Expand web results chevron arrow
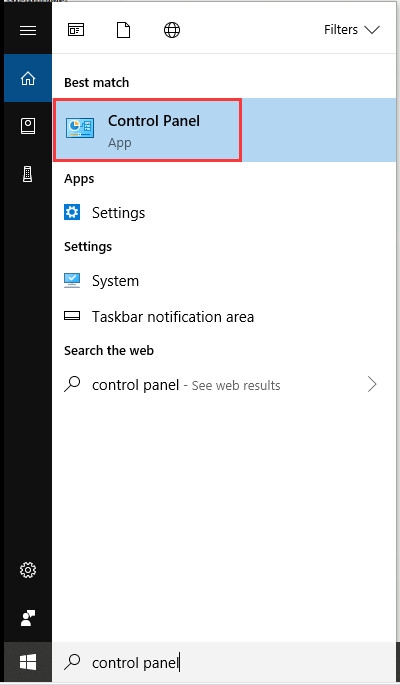 (x=372, y=384)
